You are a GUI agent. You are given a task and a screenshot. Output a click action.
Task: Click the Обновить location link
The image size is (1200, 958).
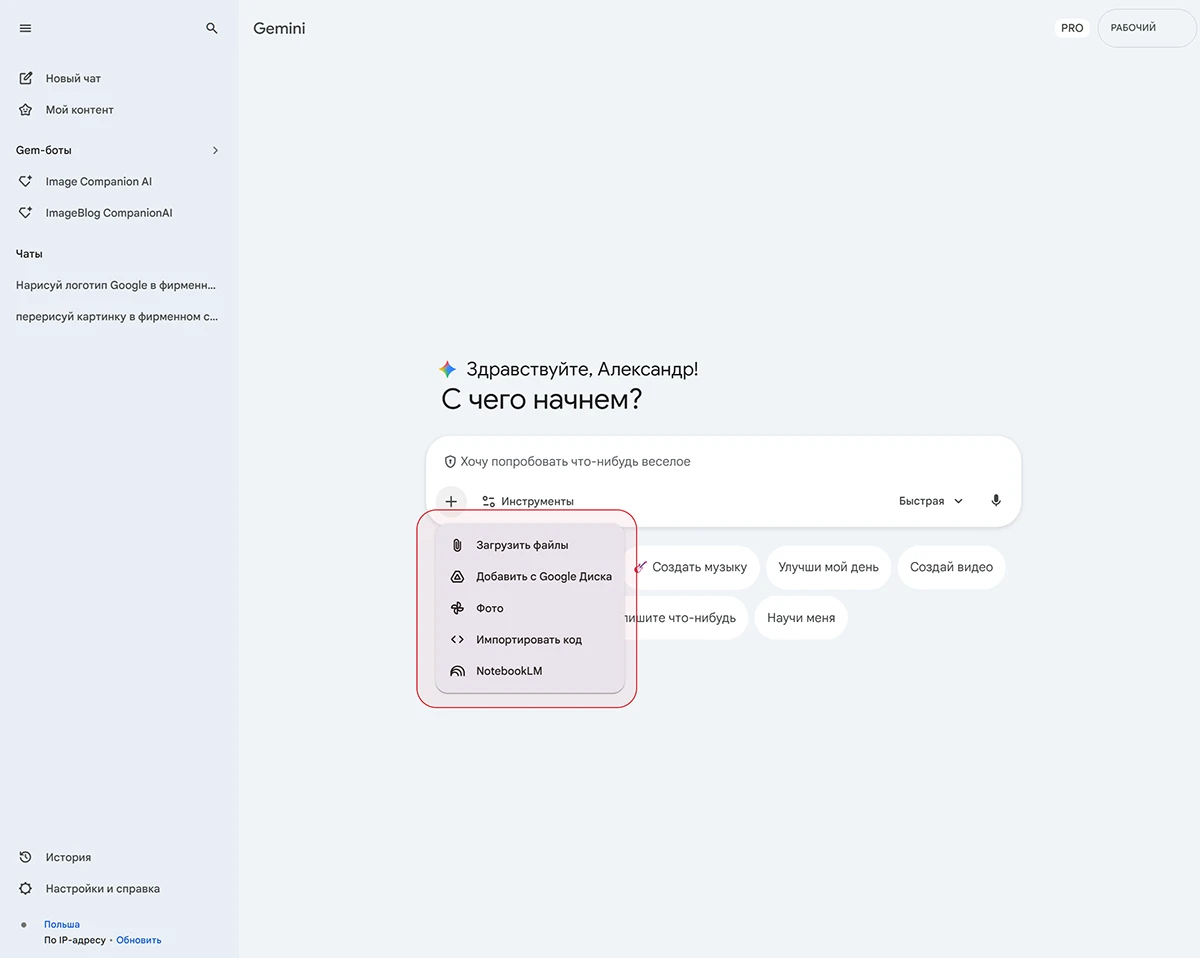(x=139, y=940)
